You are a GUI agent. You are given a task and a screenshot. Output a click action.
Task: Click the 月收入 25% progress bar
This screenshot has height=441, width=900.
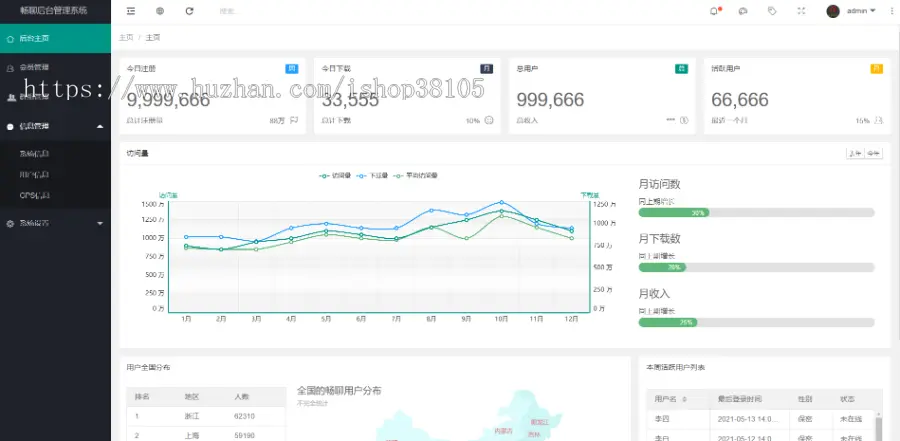[756, 323]
